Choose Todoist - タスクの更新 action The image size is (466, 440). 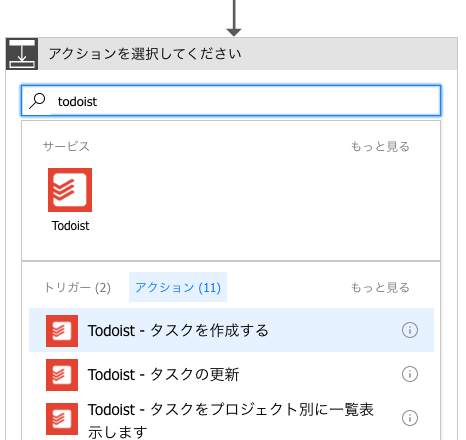pos(231,374)
